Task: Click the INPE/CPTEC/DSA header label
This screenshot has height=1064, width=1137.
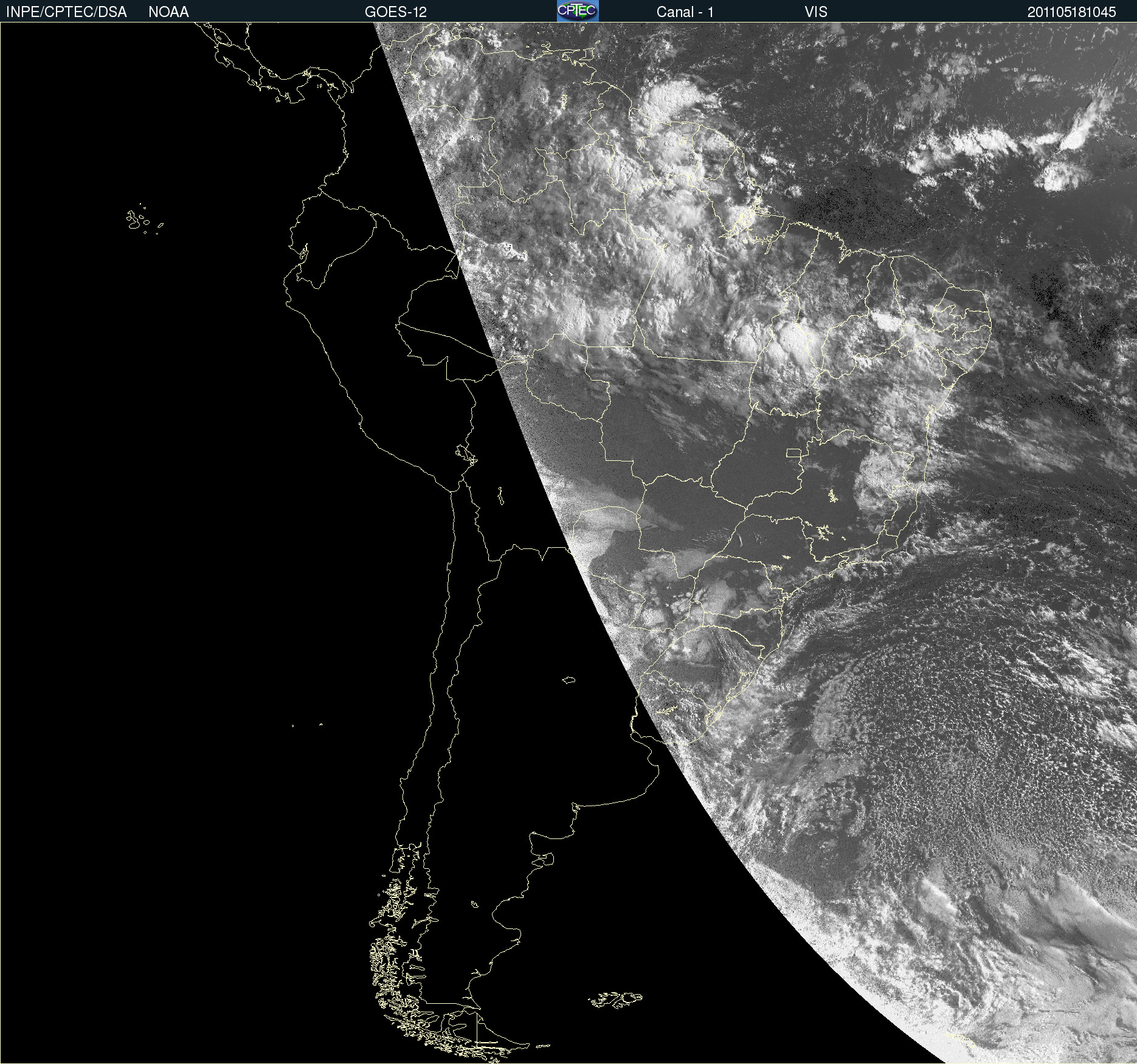Action: coord(66,12)
